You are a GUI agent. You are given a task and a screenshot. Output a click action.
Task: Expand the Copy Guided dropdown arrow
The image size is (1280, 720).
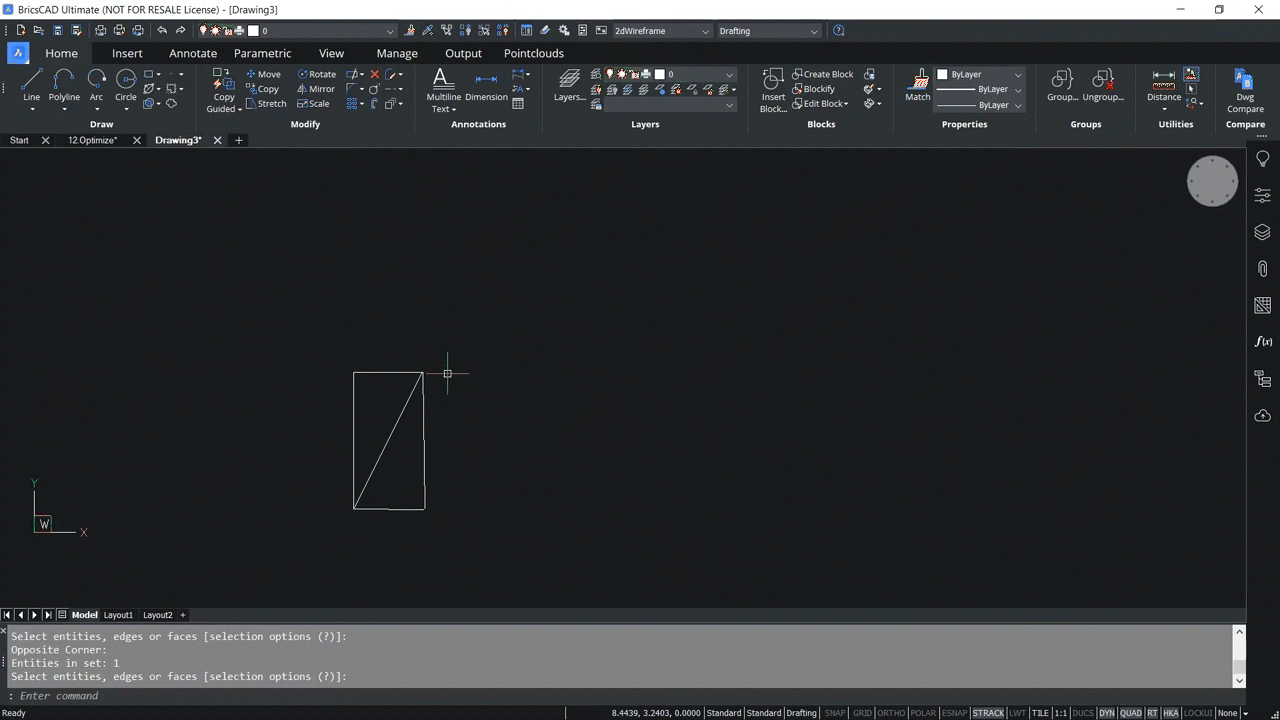(x=240, y=110)
